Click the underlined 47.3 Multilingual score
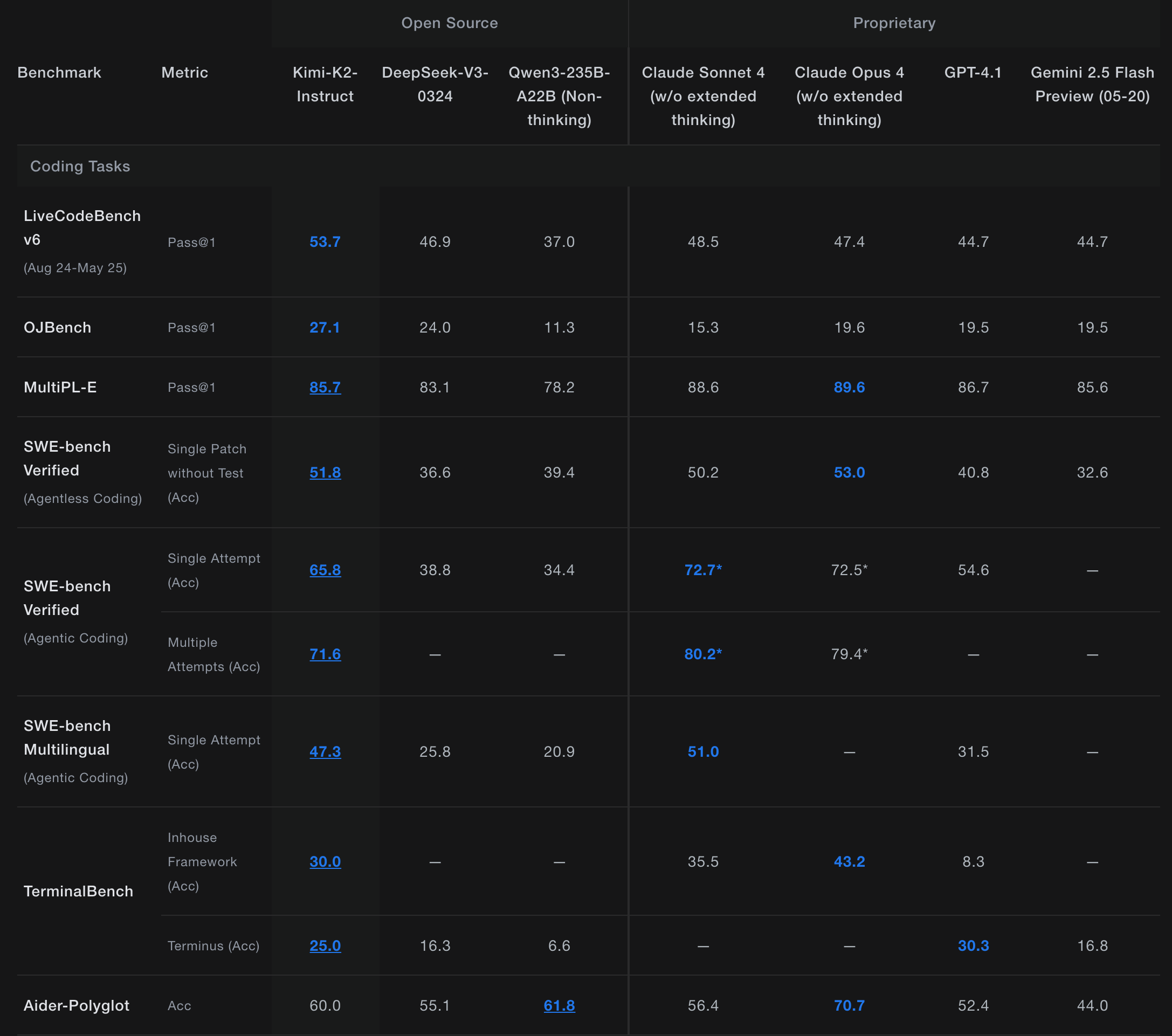1172x1036 pixels. click(325, 751)
